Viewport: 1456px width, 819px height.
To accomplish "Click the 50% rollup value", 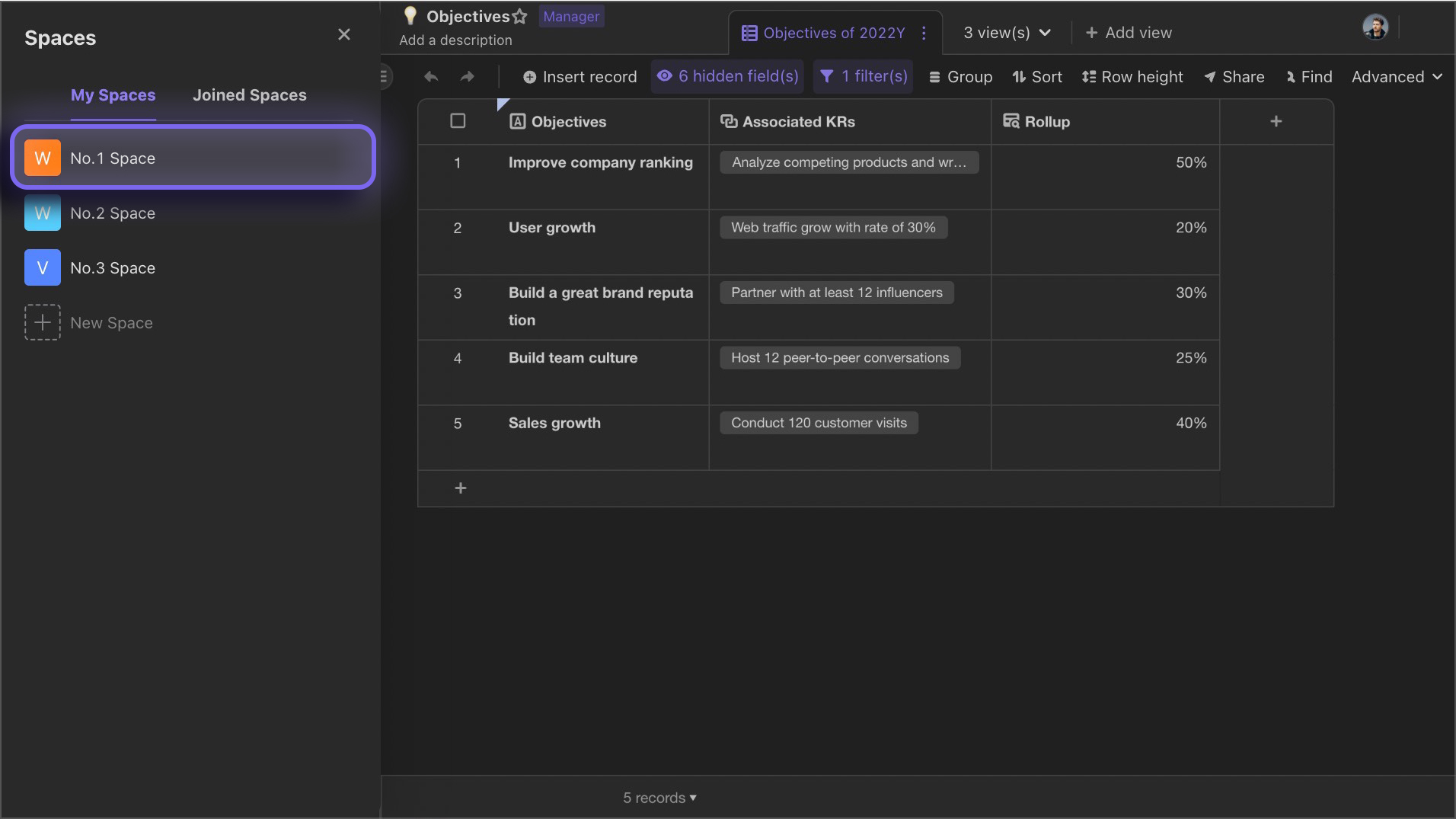I will pyautogui.click(x=1191, y=162).
